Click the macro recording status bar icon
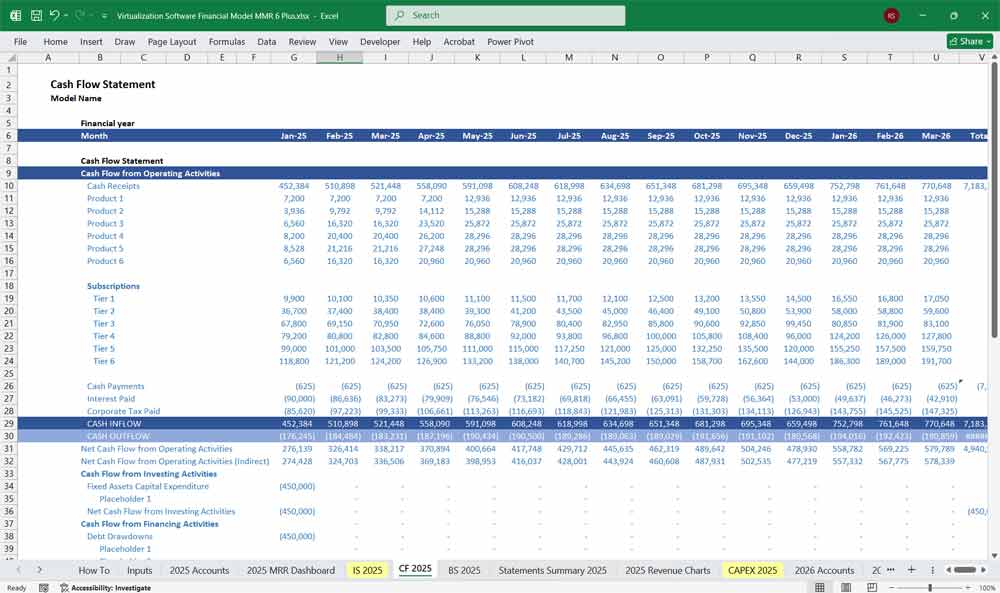Screen dimensions: 1000x593 click(43, 587)
